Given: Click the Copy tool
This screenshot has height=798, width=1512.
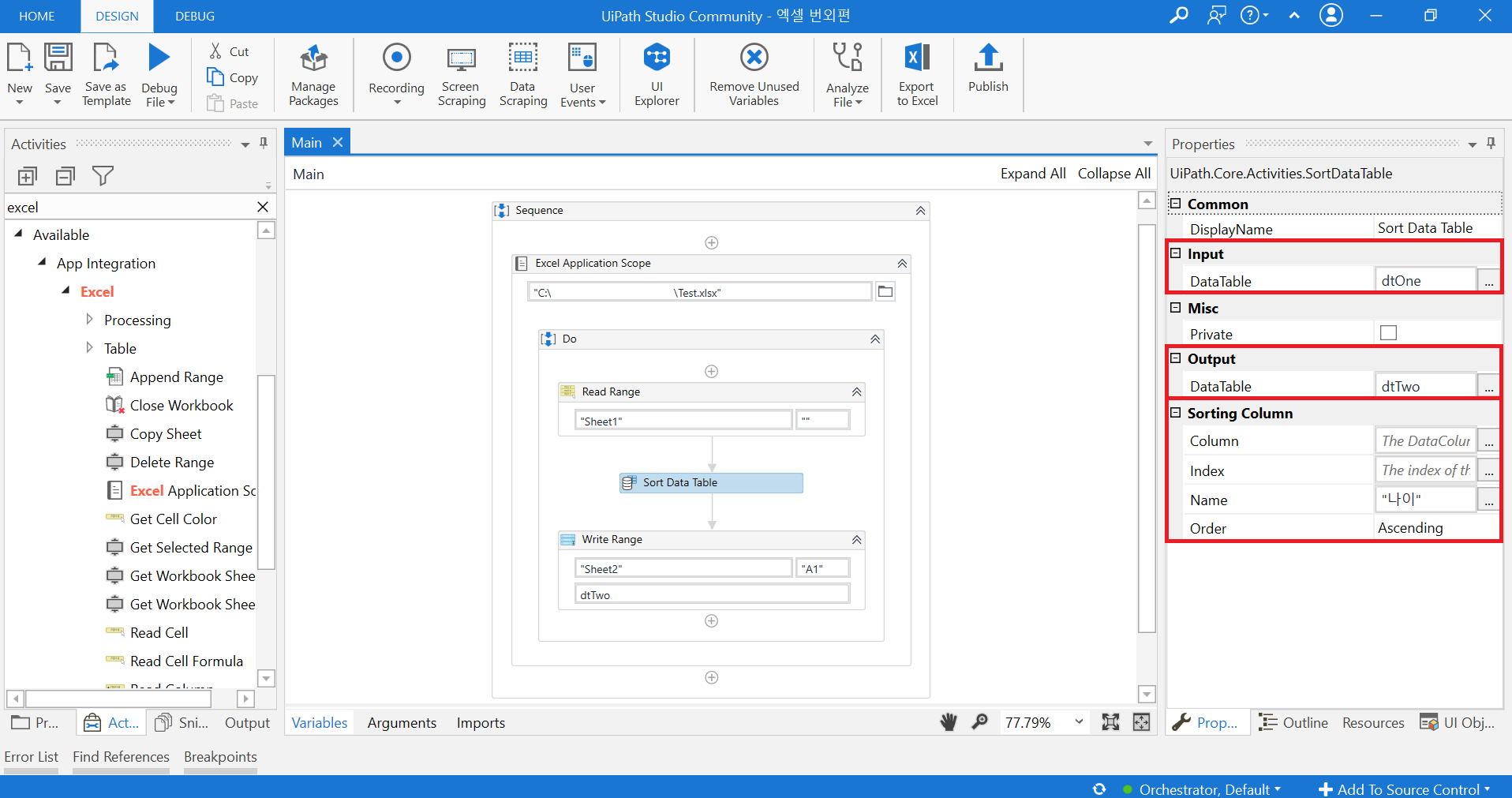Looking at the screenshot, I should pyautogui.click(x=233, y=77).
